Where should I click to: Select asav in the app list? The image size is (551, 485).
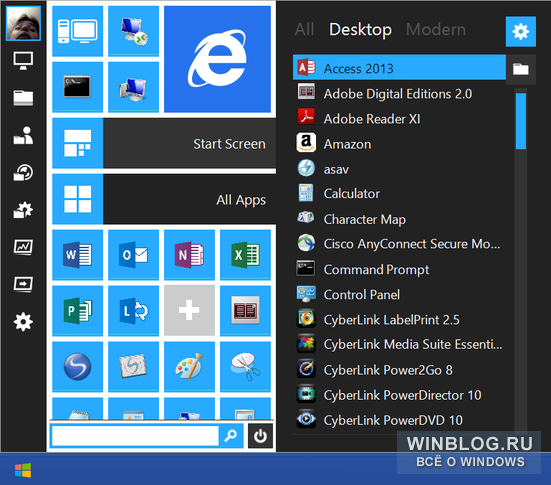[399, 169]
